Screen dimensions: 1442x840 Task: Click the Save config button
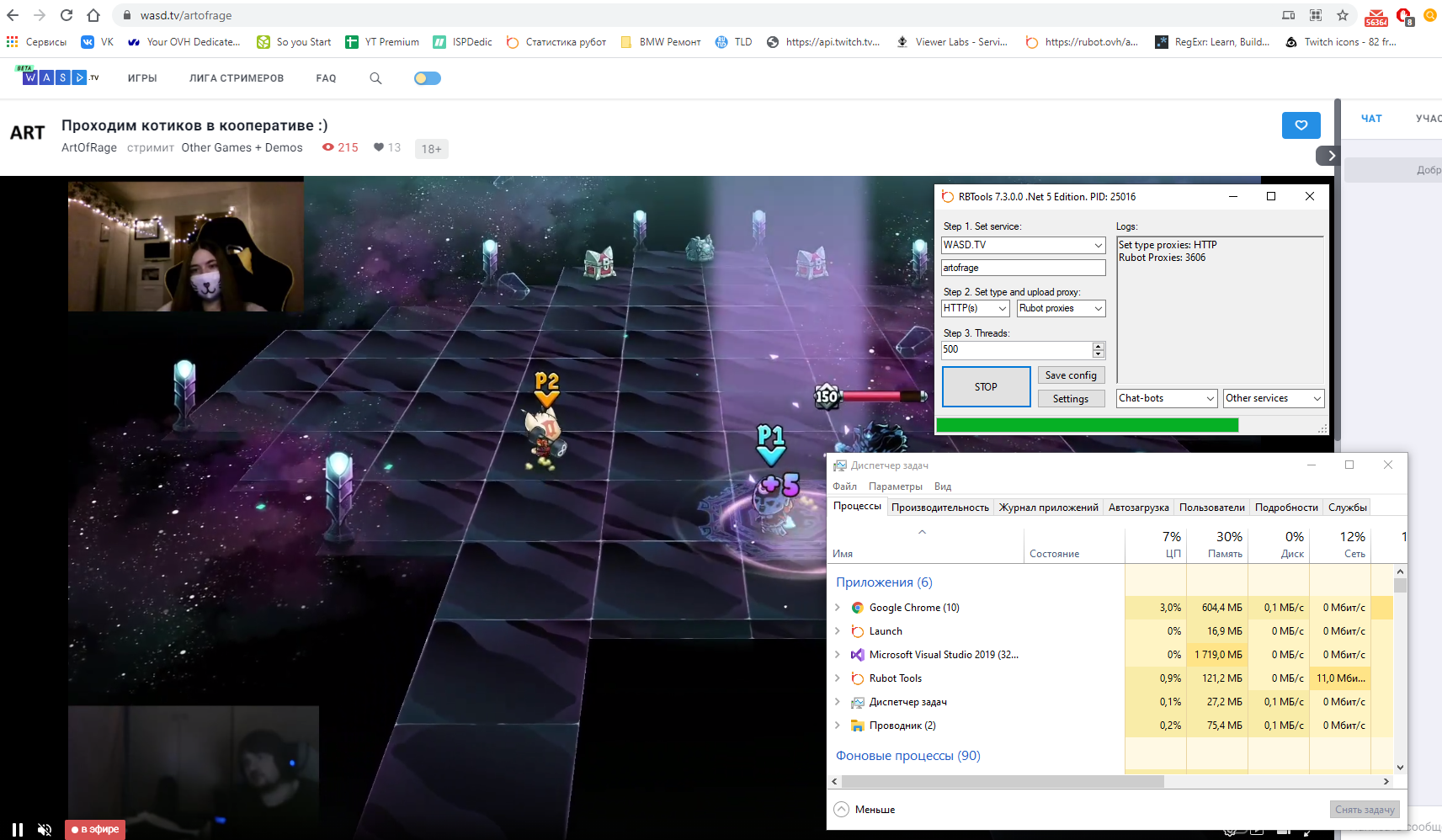[1070, 375]
